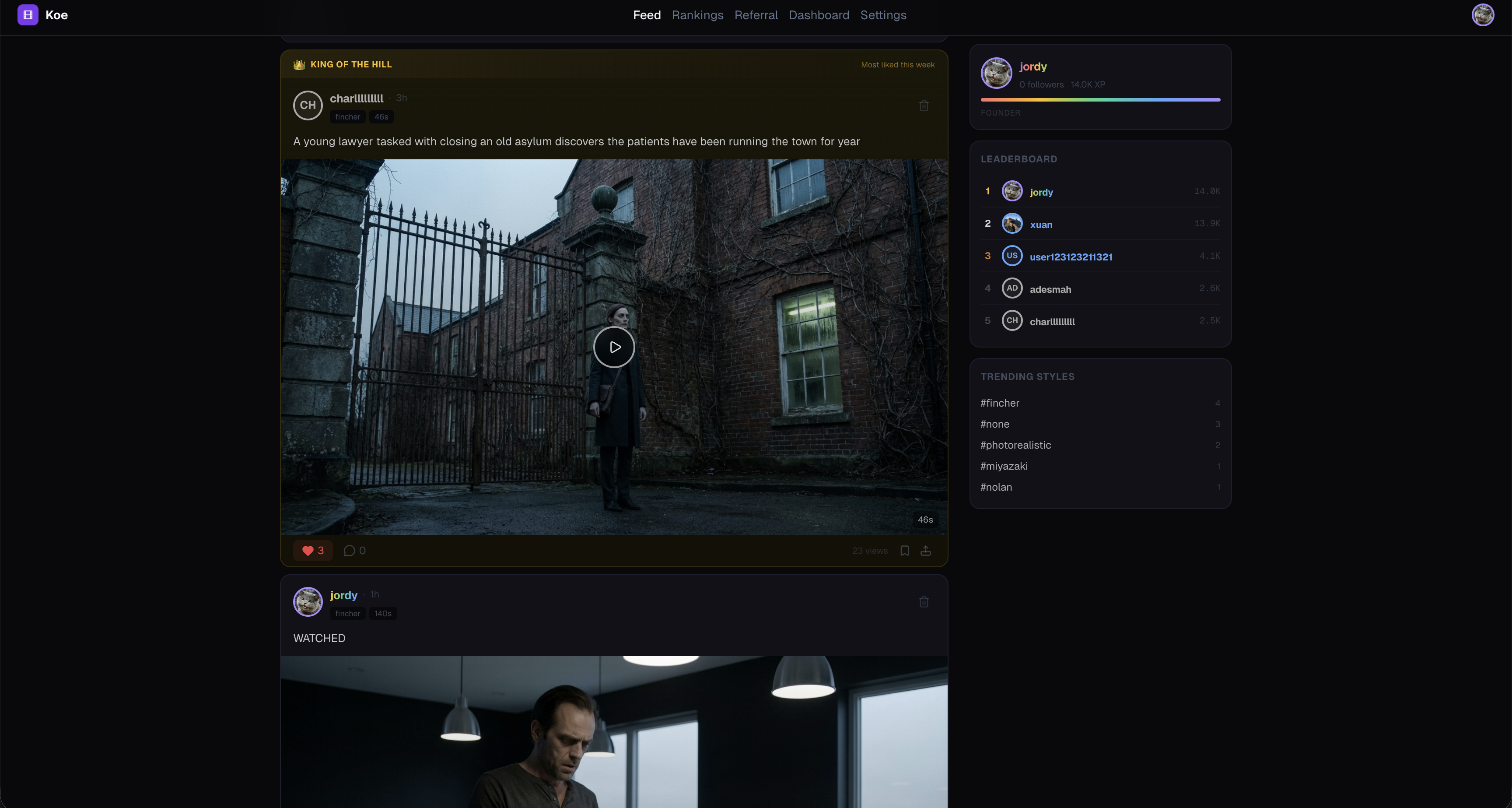
Task: Click xuan's avatar in leaderboard
Action: click(x=1012, y=223)
